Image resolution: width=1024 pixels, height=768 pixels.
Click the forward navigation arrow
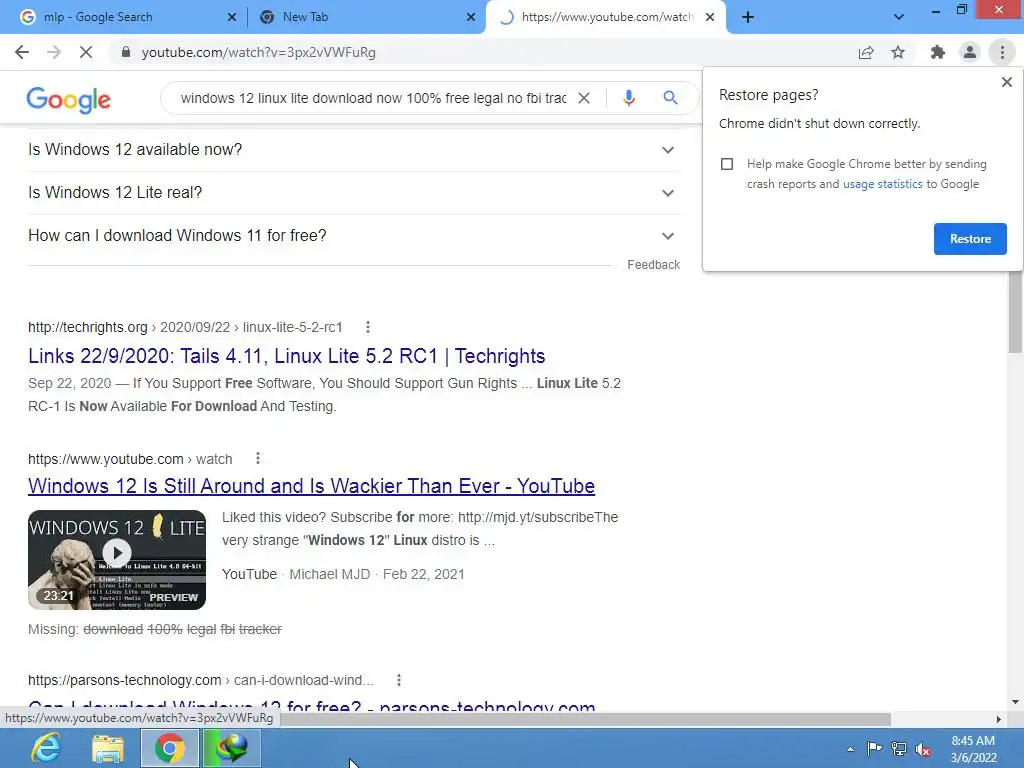coord(54,52)
